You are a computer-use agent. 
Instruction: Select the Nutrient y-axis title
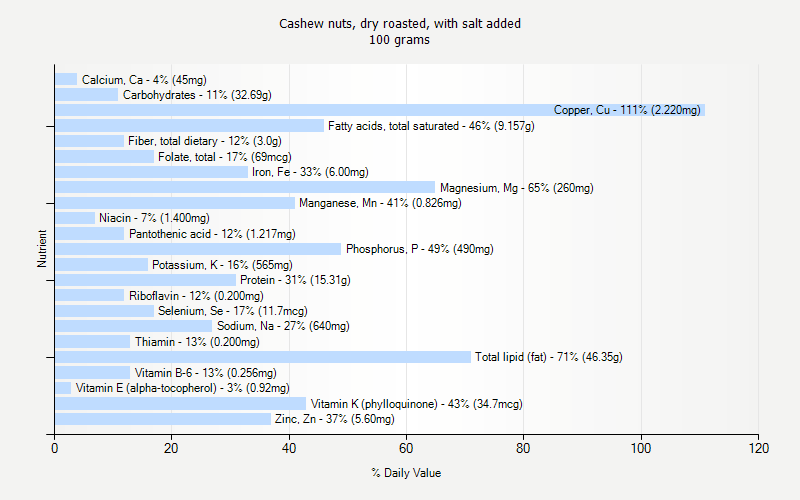(x=42, y=248)
